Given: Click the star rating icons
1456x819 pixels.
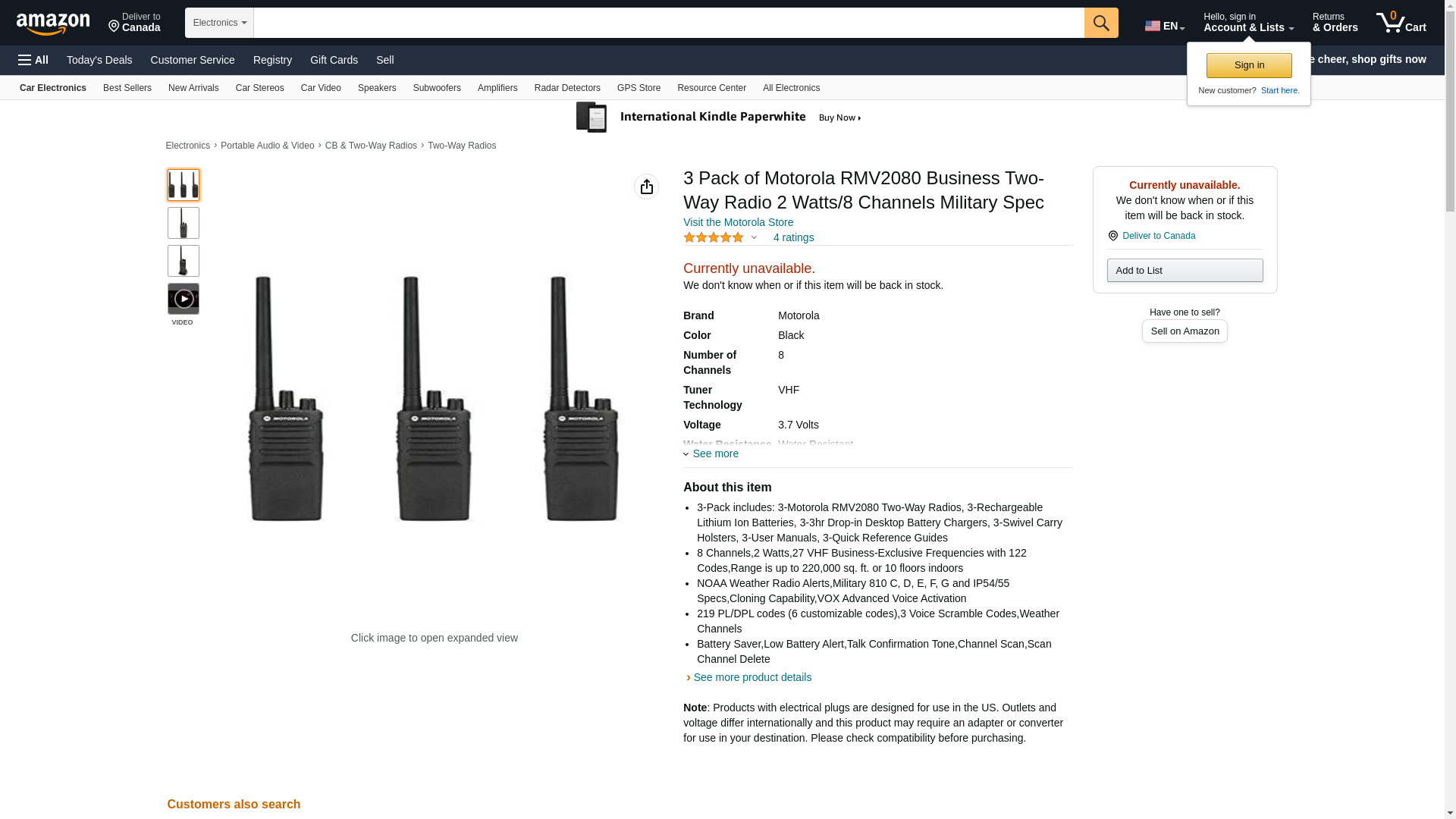Looking at the screenshot, I should pyautogui.click(x=714, y=237).
